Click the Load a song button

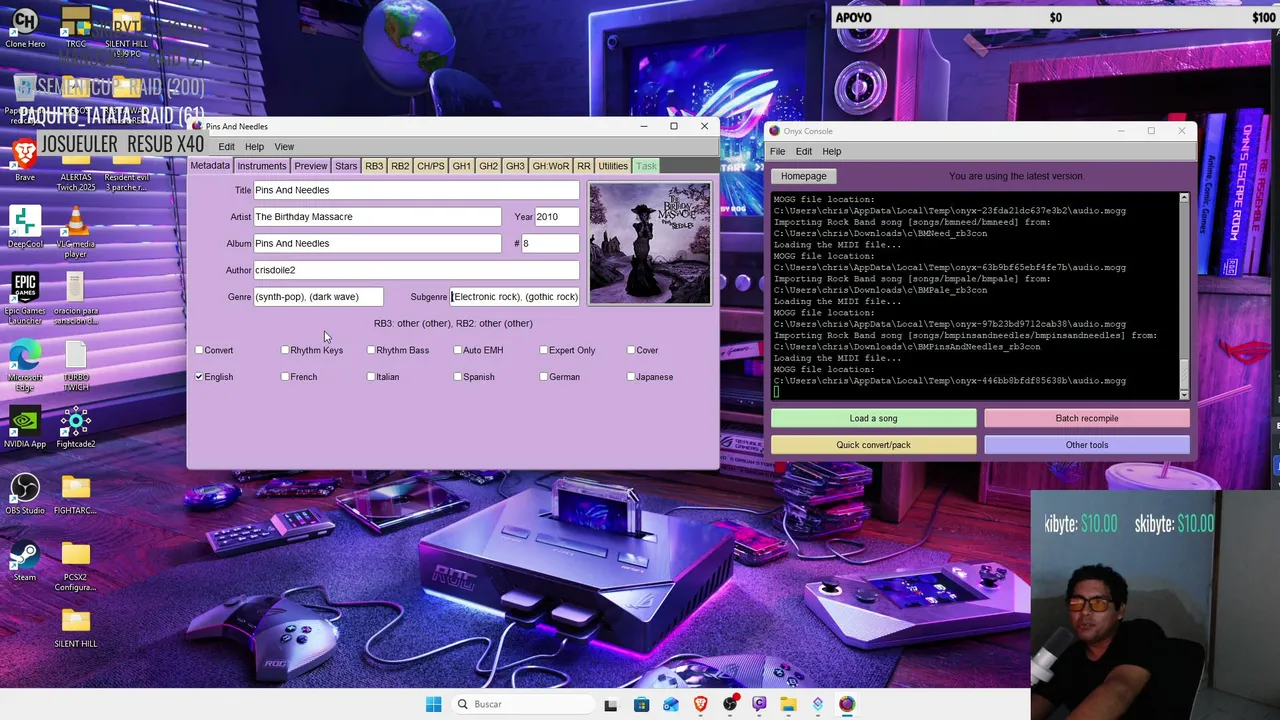(873, 418)
